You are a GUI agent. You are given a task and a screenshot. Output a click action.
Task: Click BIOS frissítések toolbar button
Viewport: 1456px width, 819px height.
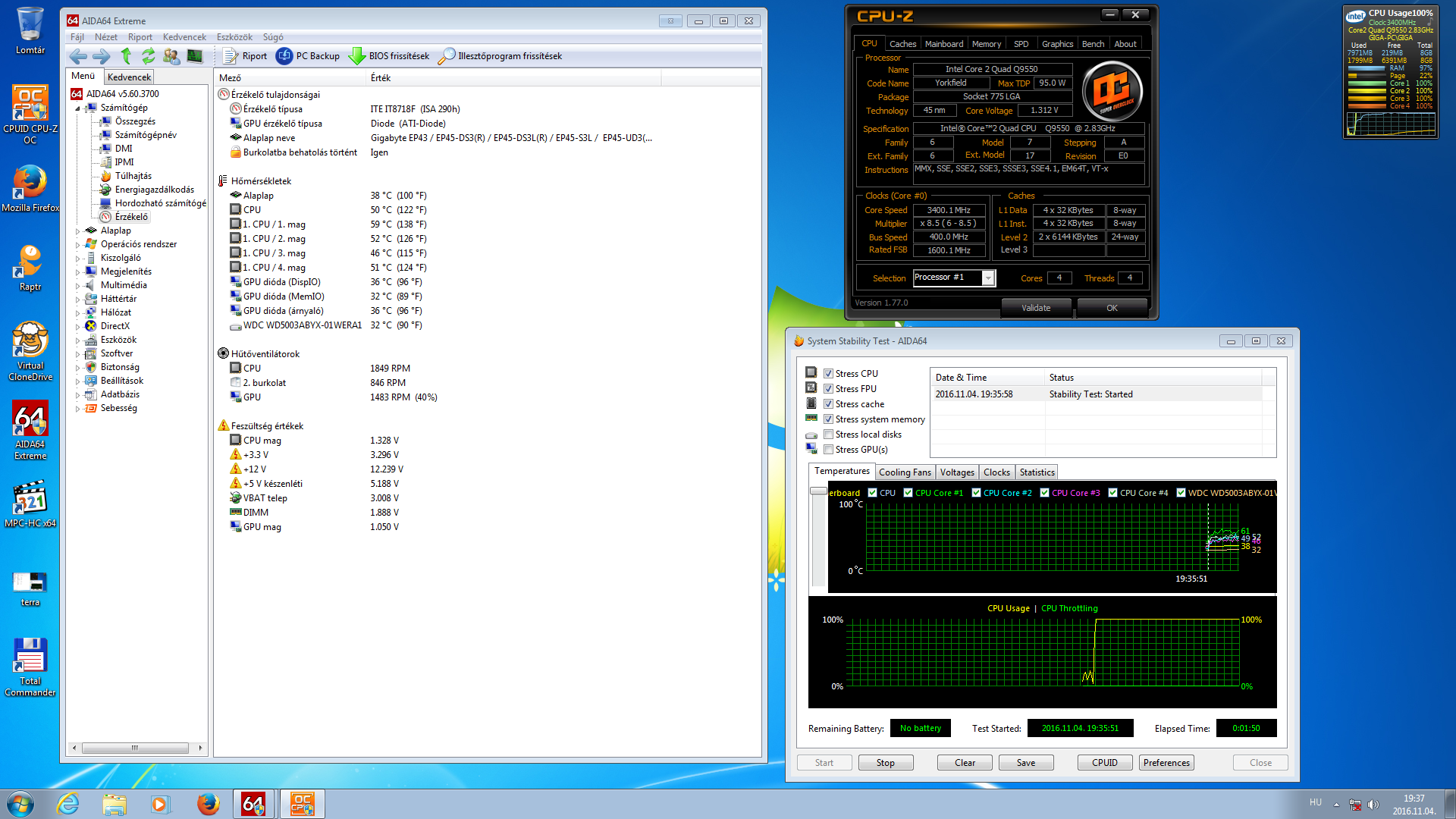389,56
